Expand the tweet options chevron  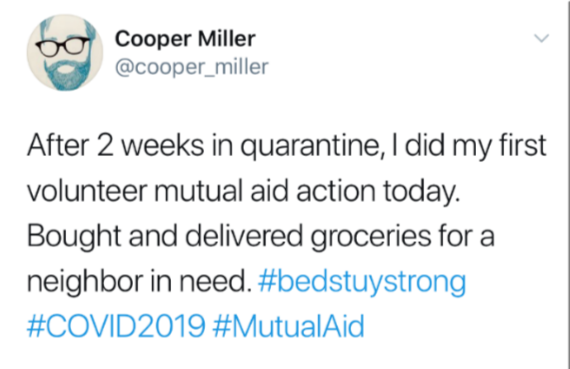[541, 38]
